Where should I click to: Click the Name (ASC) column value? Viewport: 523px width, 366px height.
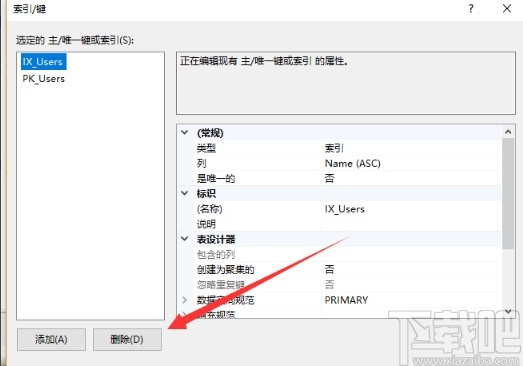point(353,163)
